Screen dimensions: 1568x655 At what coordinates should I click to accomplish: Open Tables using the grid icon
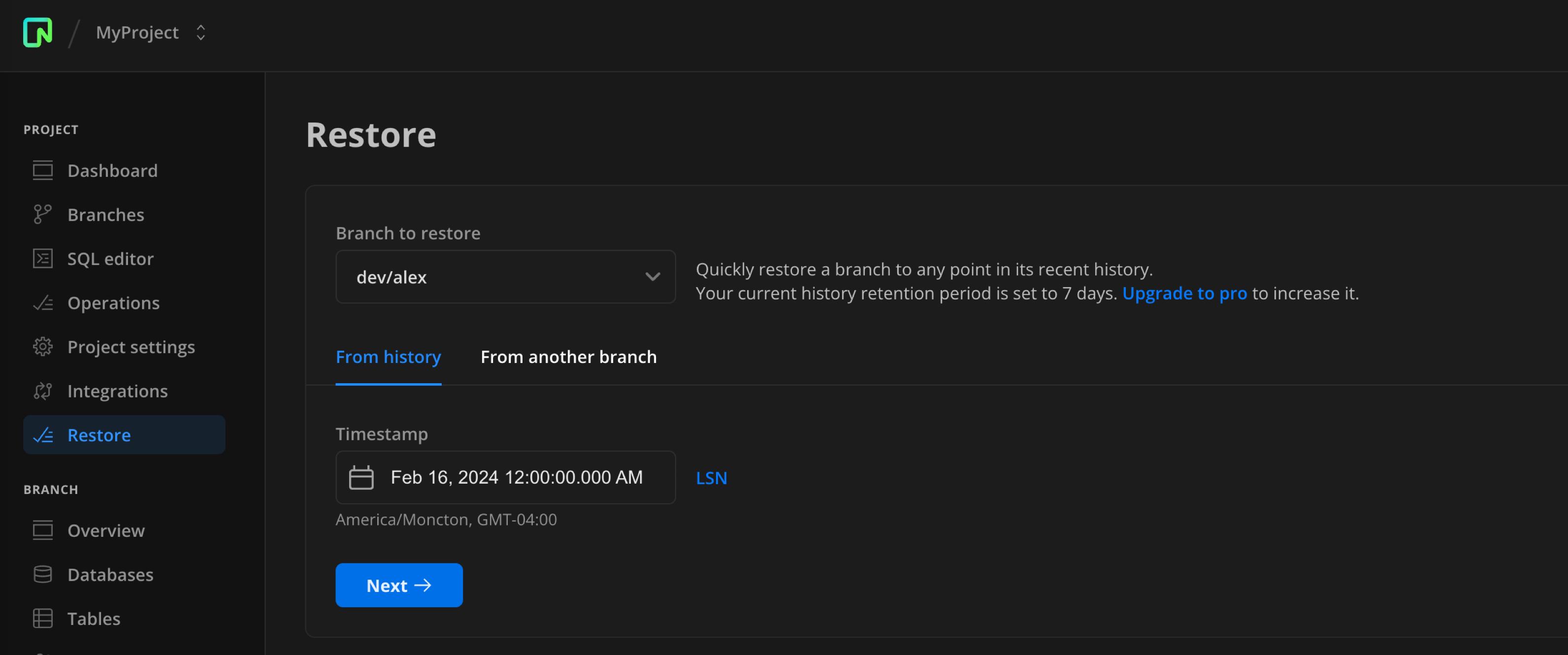(x=43, y=618)
